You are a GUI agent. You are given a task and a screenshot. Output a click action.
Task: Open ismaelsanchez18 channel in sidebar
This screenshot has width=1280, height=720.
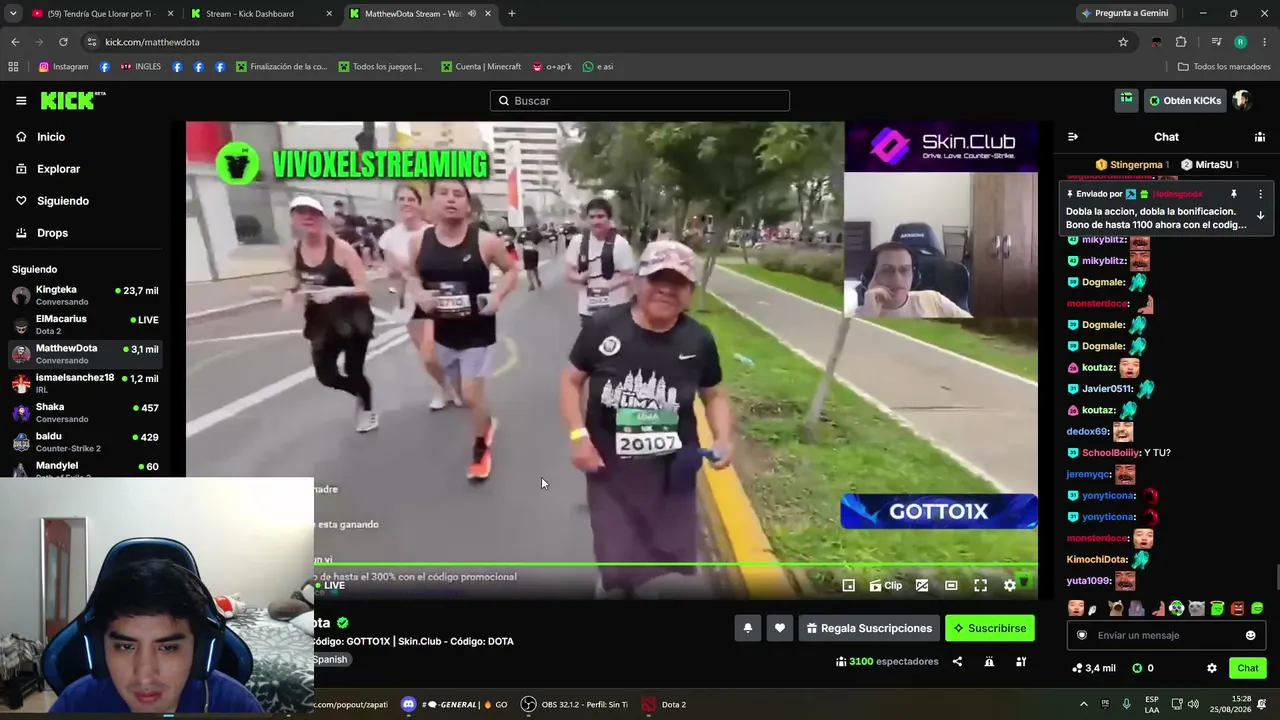(84, 383)
